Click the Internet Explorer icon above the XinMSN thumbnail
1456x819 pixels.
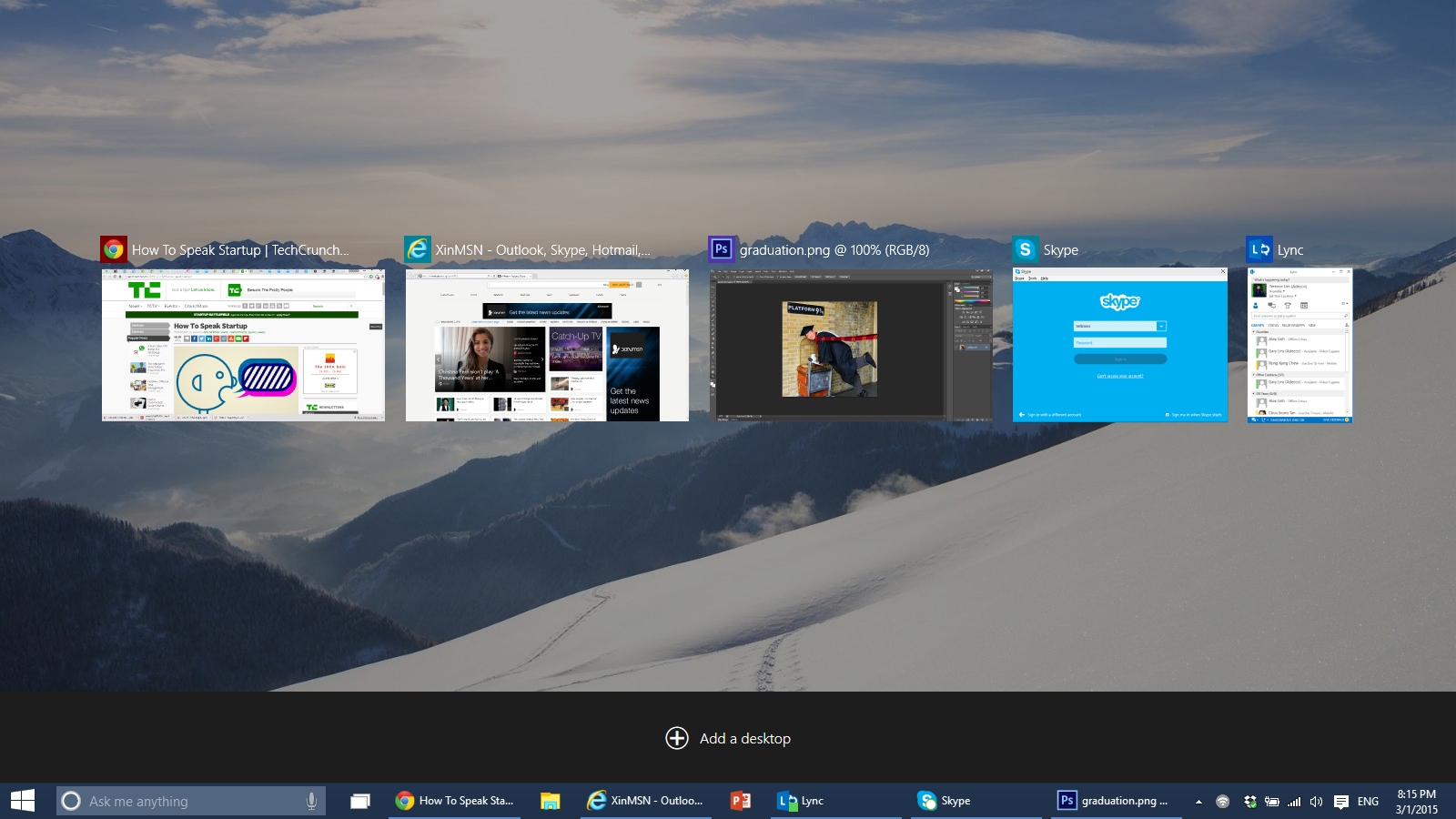[418, 249]
